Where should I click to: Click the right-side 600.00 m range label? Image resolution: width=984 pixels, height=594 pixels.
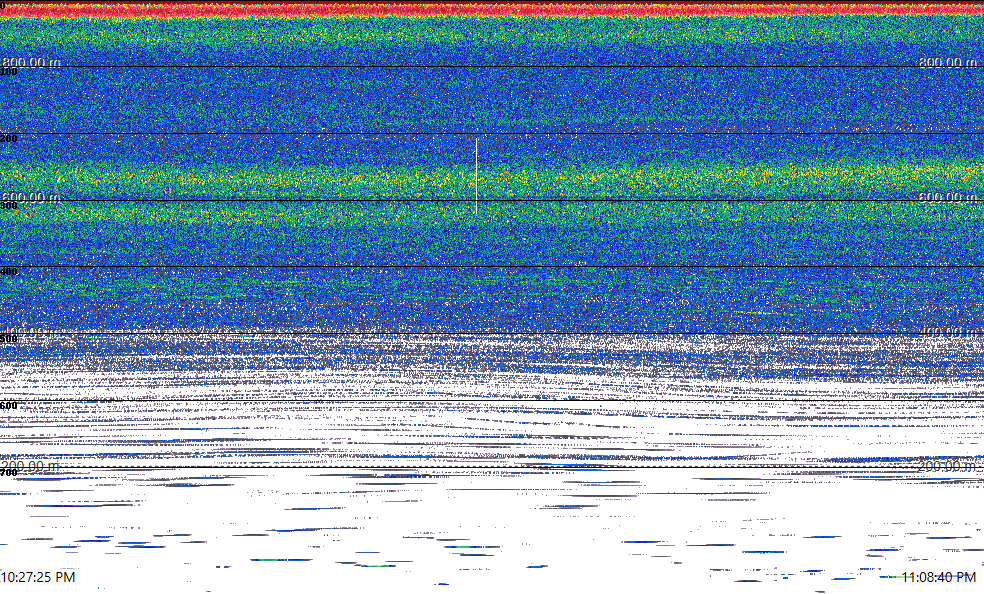(x=948, y=197)
